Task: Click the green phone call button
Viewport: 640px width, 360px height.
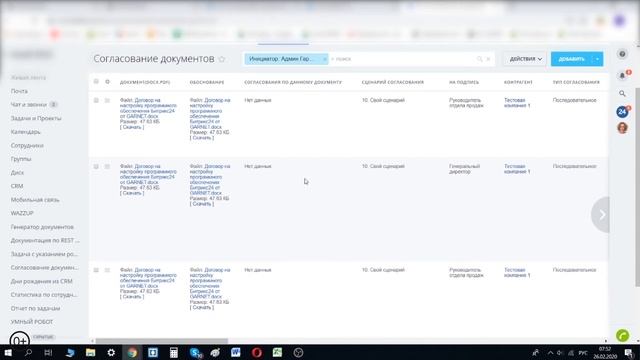Action: (x=622, y=336)
